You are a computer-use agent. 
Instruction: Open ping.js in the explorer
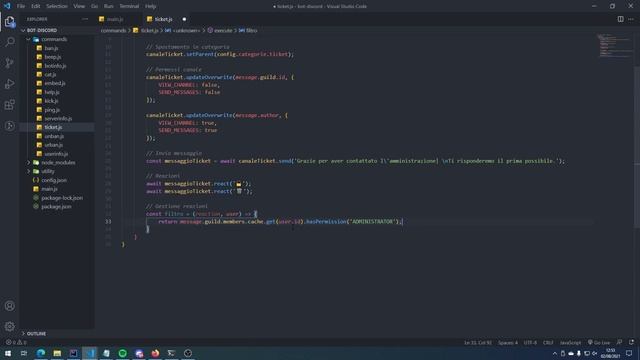point(52,110)
